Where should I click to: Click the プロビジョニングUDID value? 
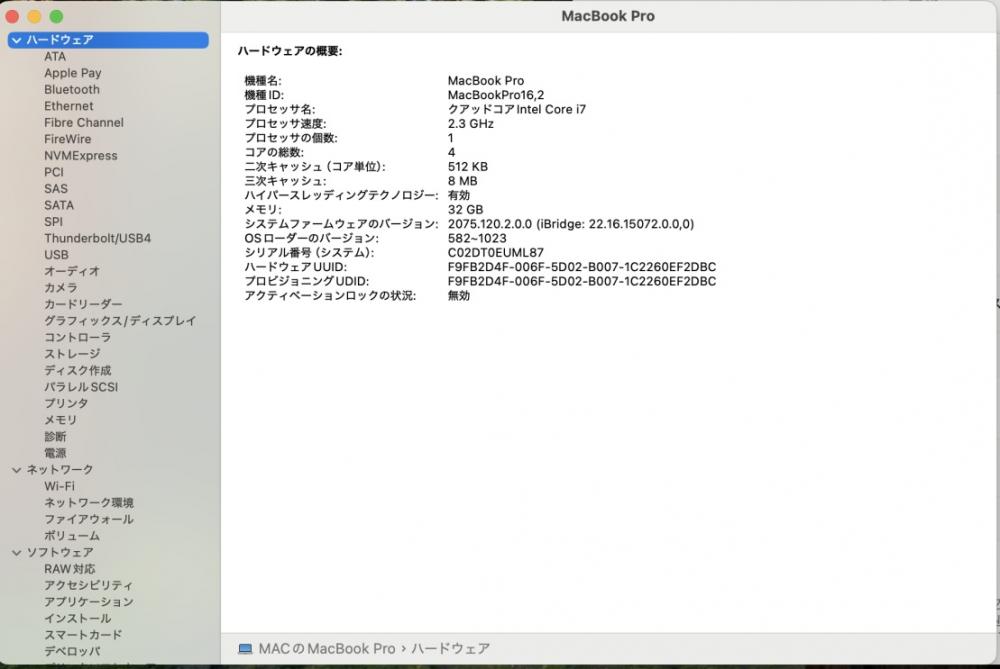click(x=582, y=282)
